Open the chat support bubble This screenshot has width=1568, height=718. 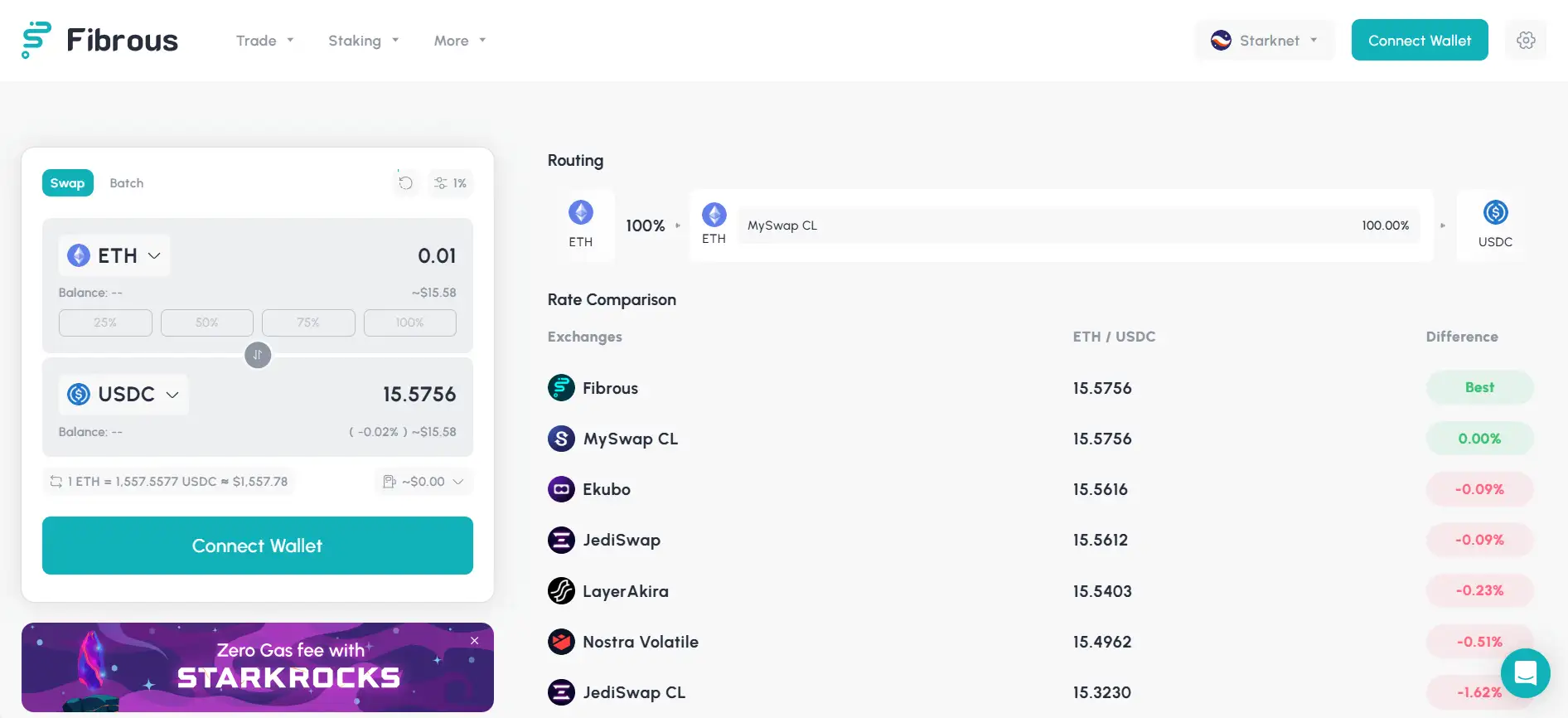click(x=1525, y=673)
